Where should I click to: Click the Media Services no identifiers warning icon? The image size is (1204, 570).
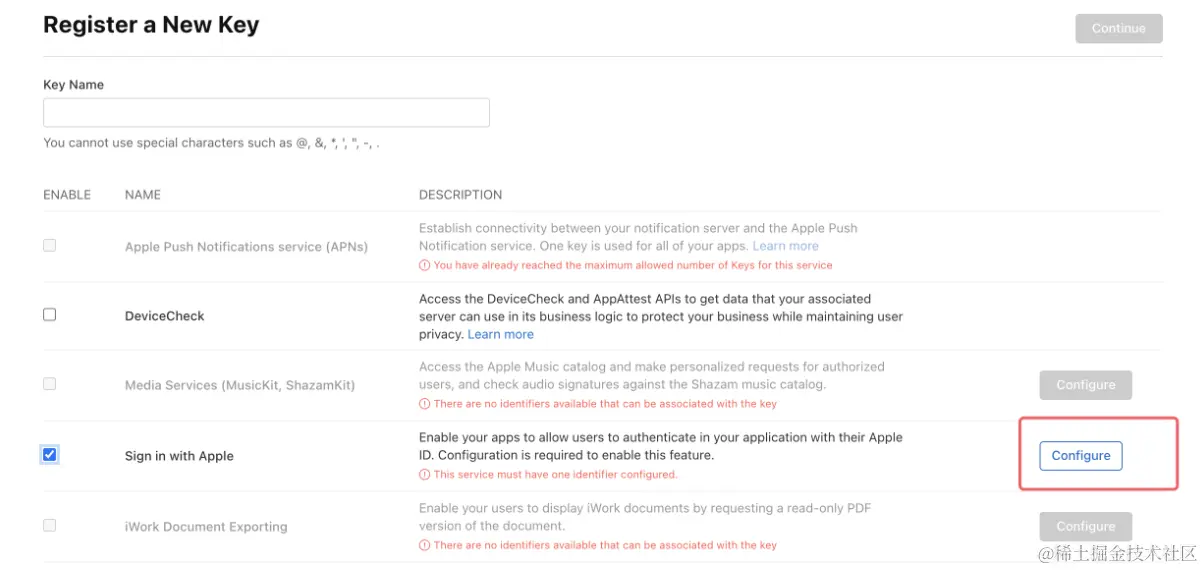pyautogui.click(x=425, y=404)
